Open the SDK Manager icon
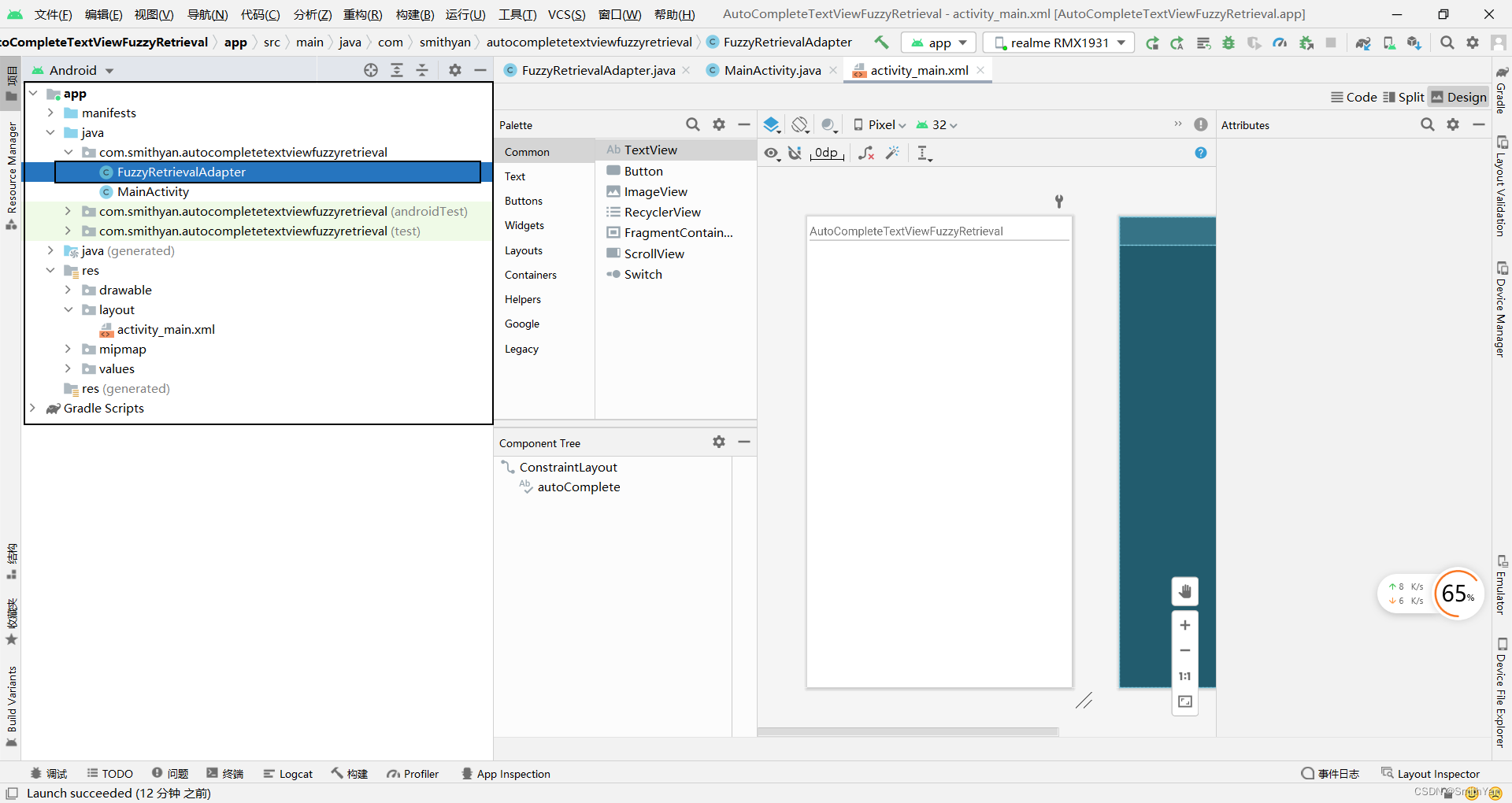The width and height of the screenshot is (1512, 803). [x=1415, y=43]
